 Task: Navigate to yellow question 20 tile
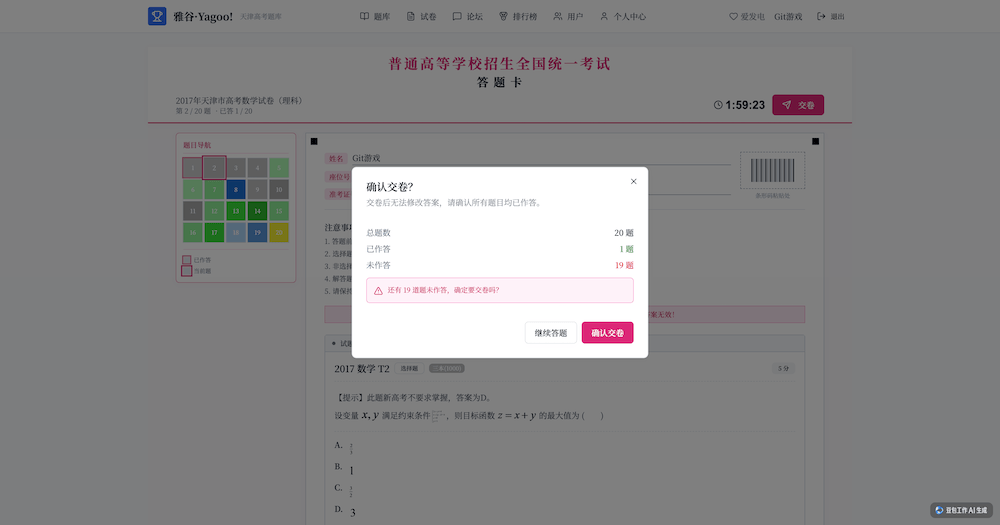pos(279,232)
